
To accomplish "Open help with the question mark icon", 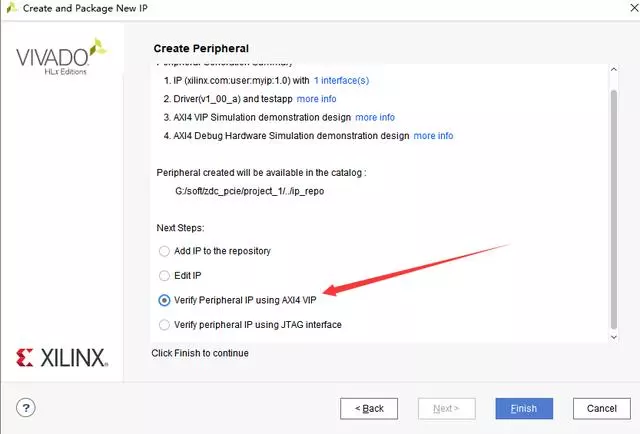I will click(26, 407).
